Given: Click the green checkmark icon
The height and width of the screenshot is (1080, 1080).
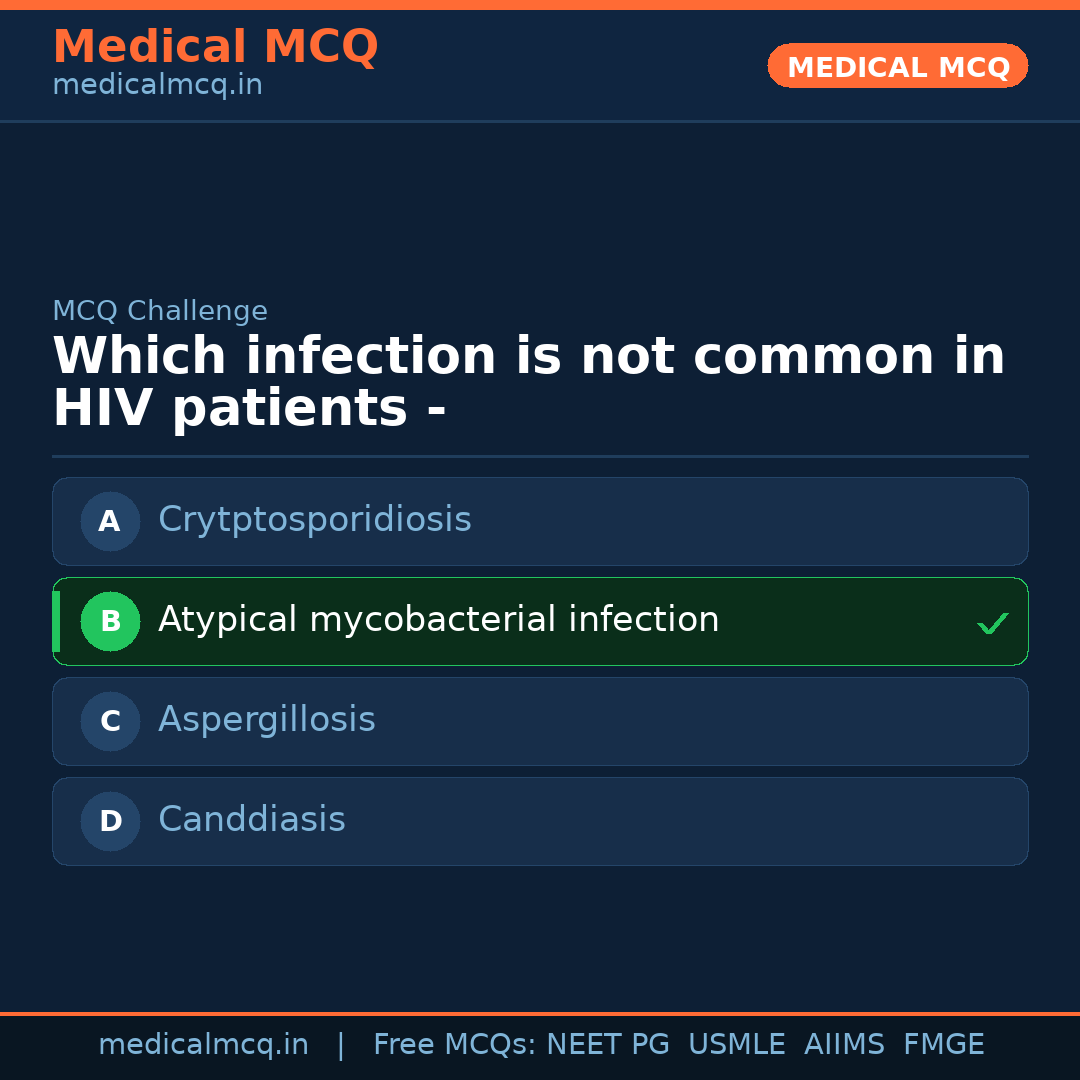Looking at the screenshot, I should [992, 623].
